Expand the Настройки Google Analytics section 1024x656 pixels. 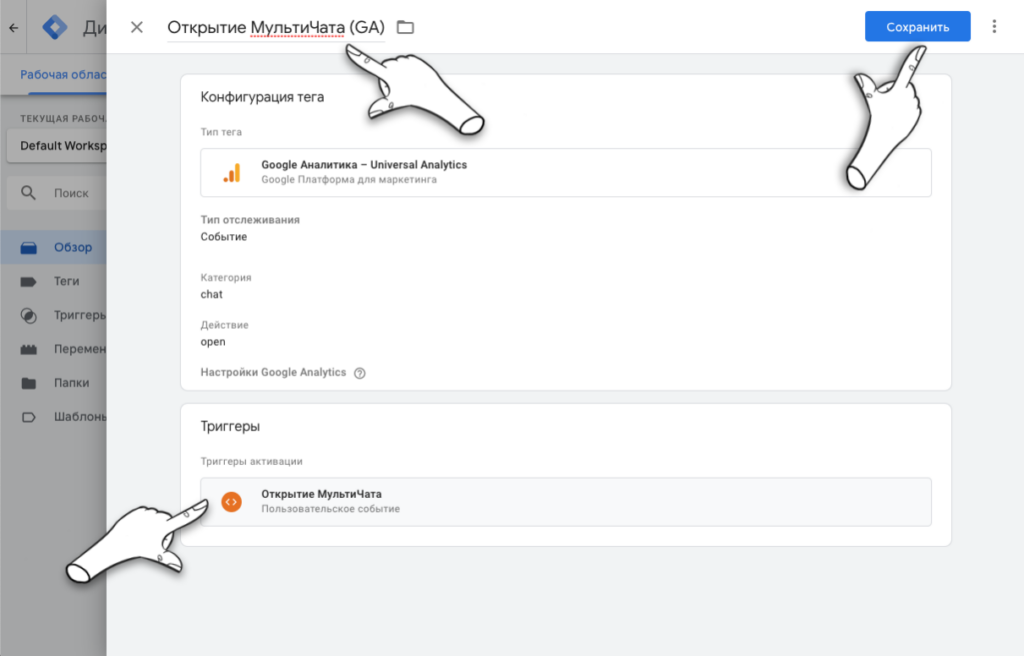pos(273,372)
